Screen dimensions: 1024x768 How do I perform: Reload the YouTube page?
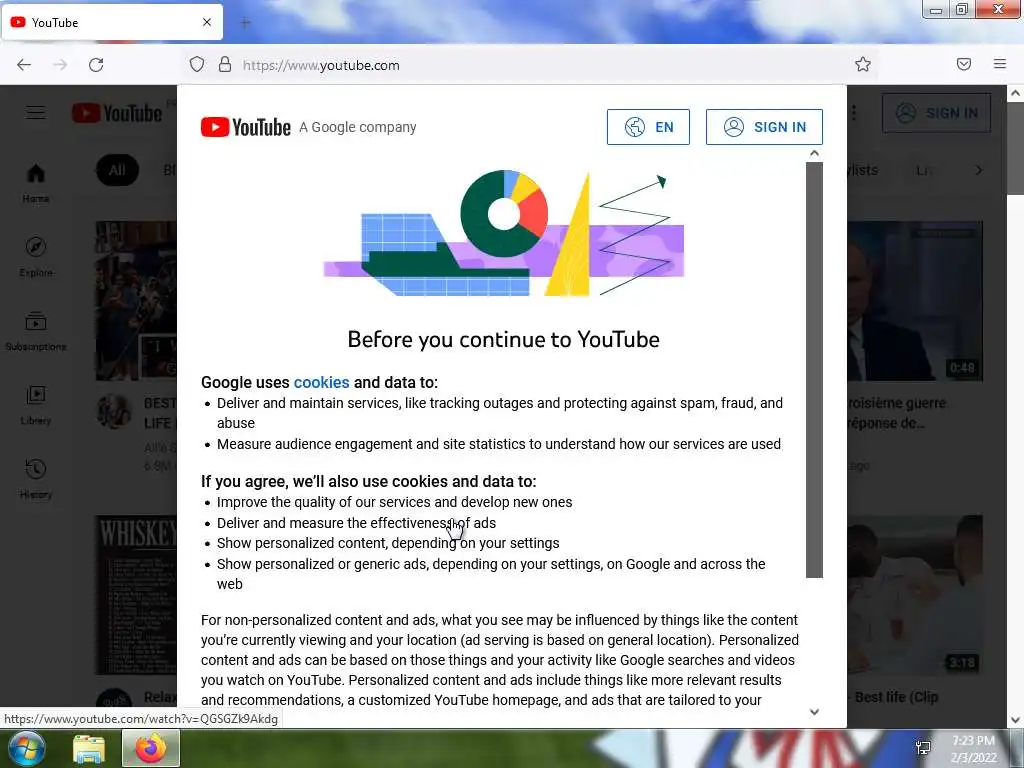point(96,65)
